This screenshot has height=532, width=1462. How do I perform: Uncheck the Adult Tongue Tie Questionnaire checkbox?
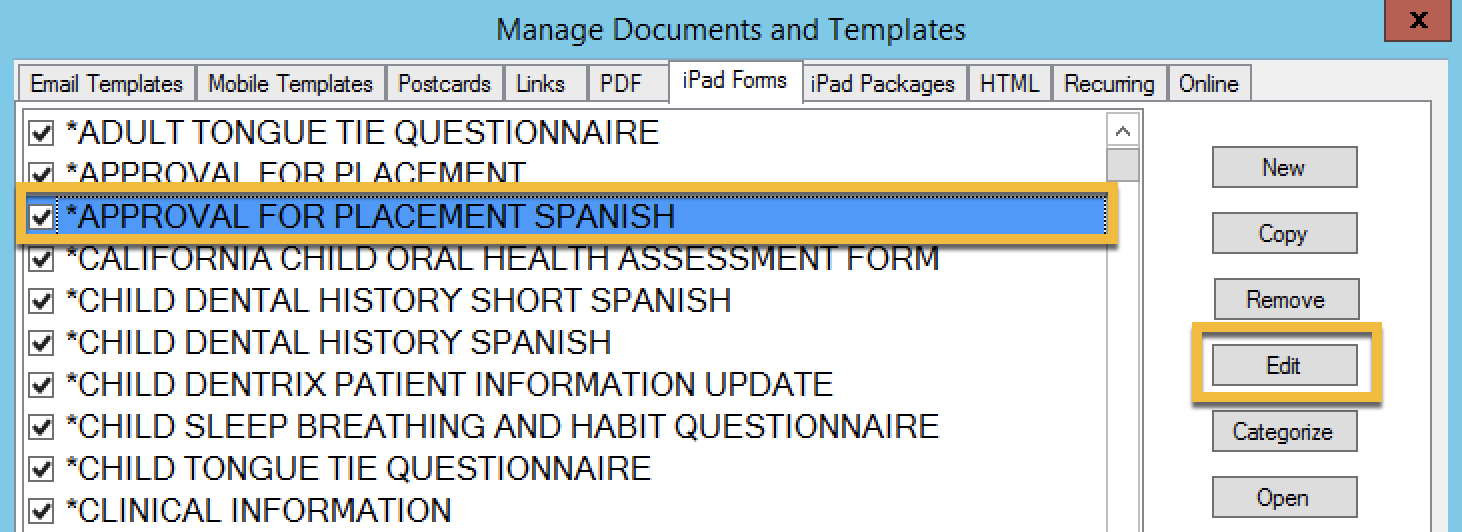point(41,134)
